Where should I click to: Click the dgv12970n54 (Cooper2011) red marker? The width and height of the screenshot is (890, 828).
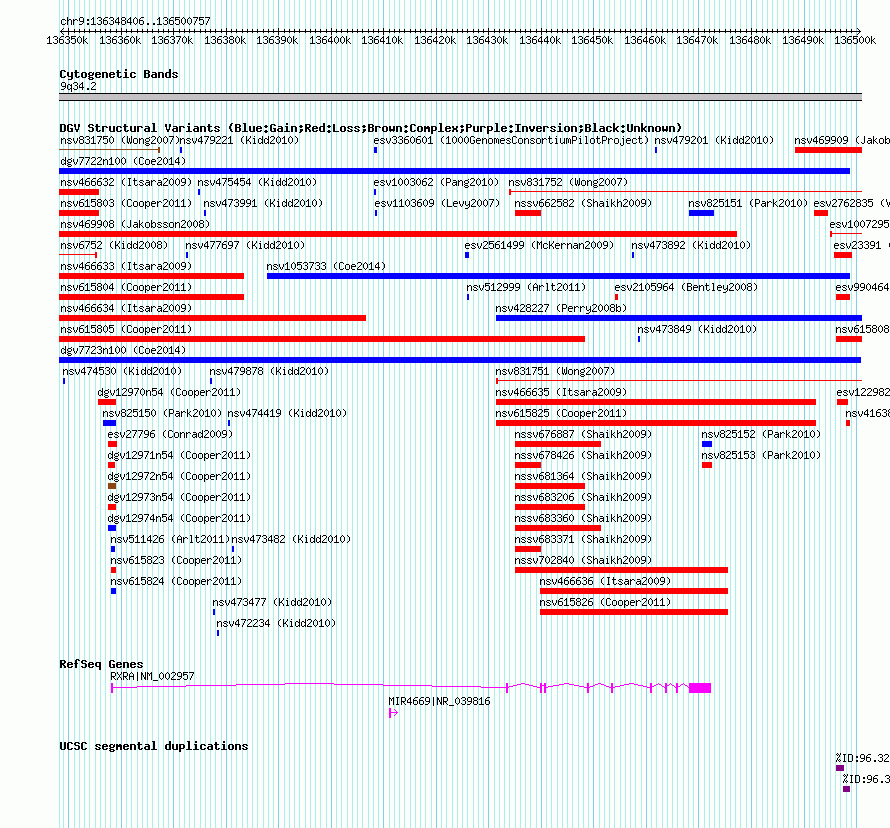point(107,402)
